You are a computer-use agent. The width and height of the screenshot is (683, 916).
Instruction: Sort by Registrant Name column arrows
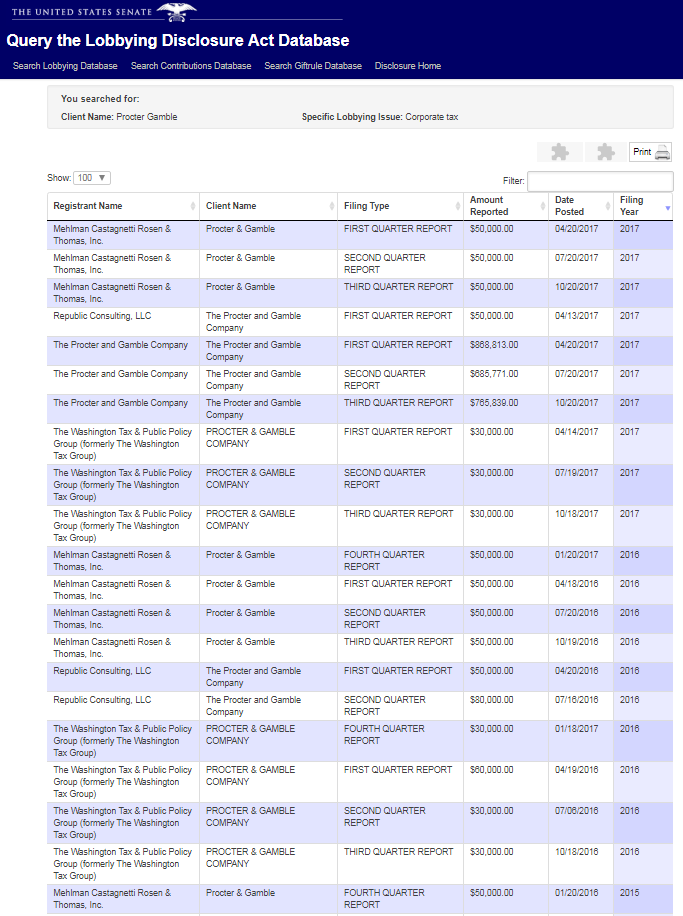click(x=192, y=206)
